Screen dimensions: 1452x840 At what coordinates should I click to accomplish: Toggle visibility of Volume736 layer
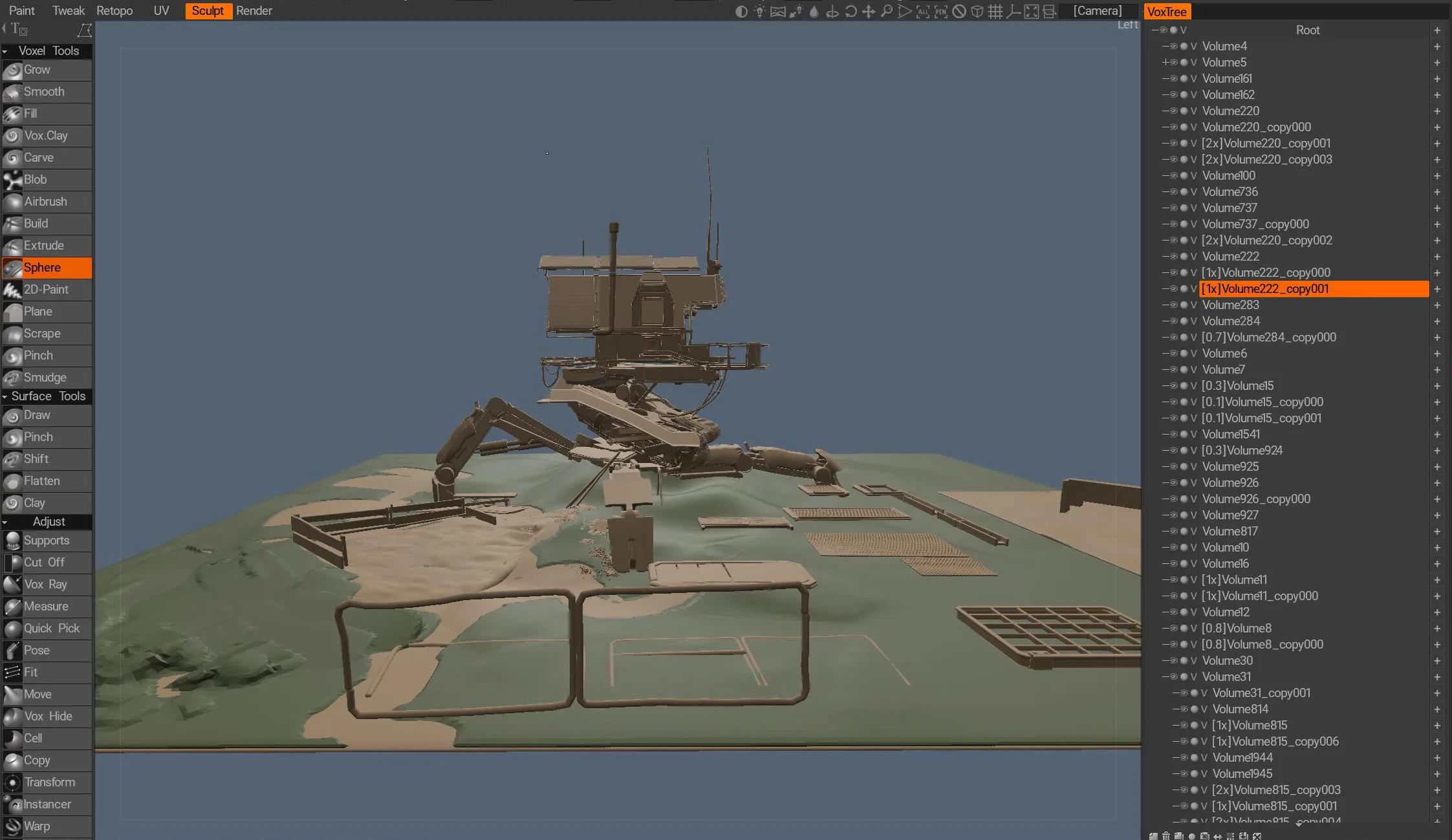click(1173, 192)
